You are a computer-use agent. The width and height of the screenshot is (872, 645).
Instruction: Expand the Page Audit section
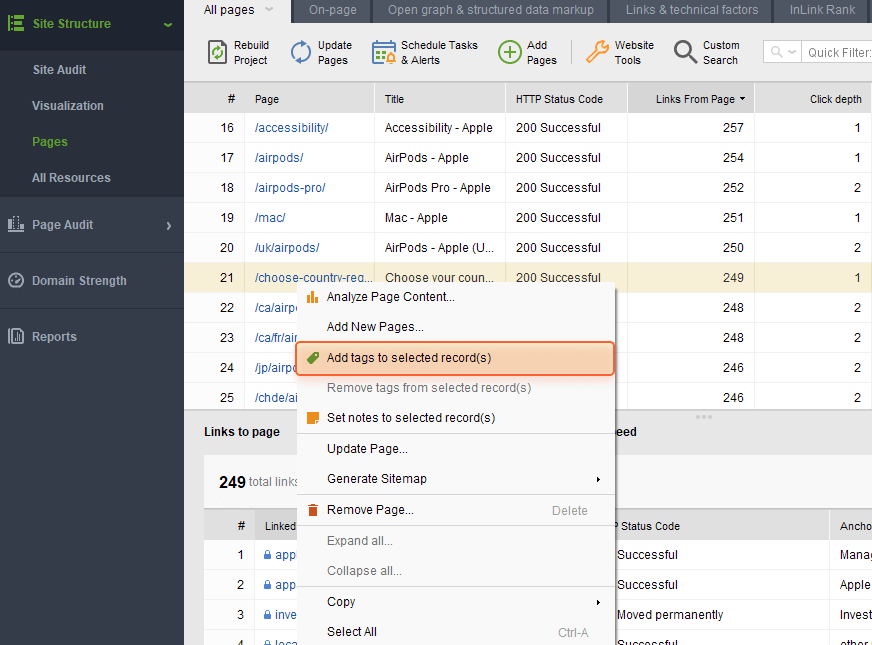168,225
